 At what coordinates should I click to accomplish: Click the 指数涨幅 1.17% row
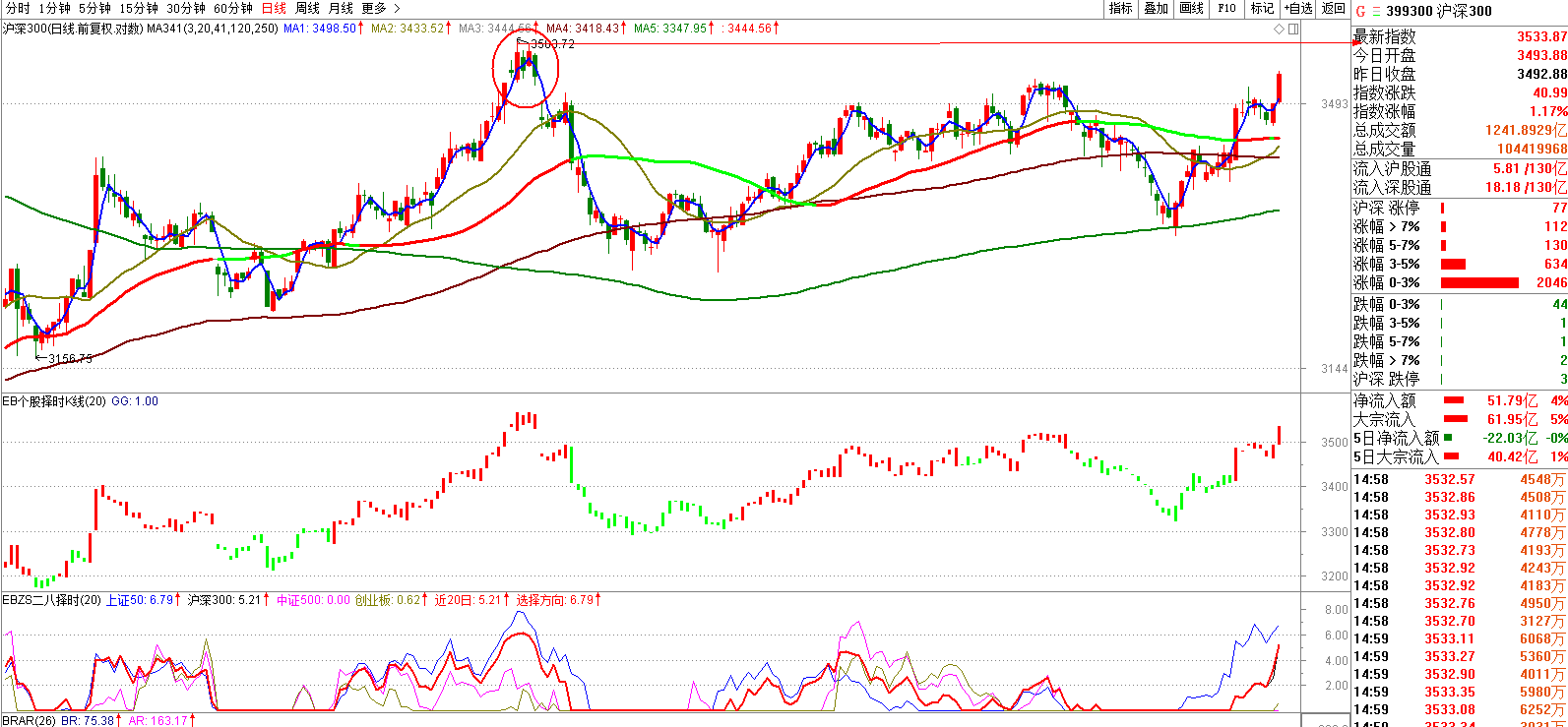point(1460,112)
